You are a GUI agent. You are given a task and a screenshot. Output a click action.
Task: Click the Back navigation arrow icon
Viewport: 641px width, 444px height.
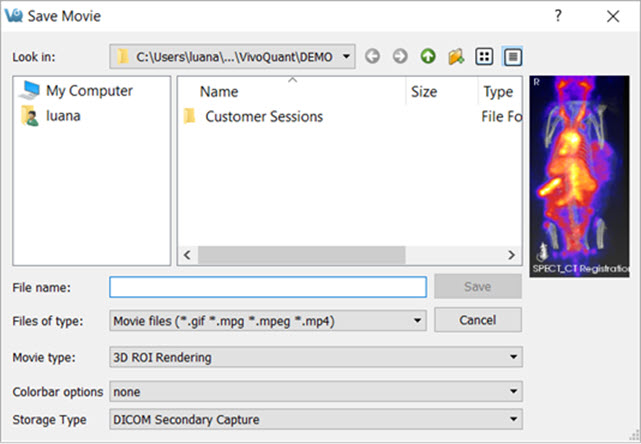(373, 57)
